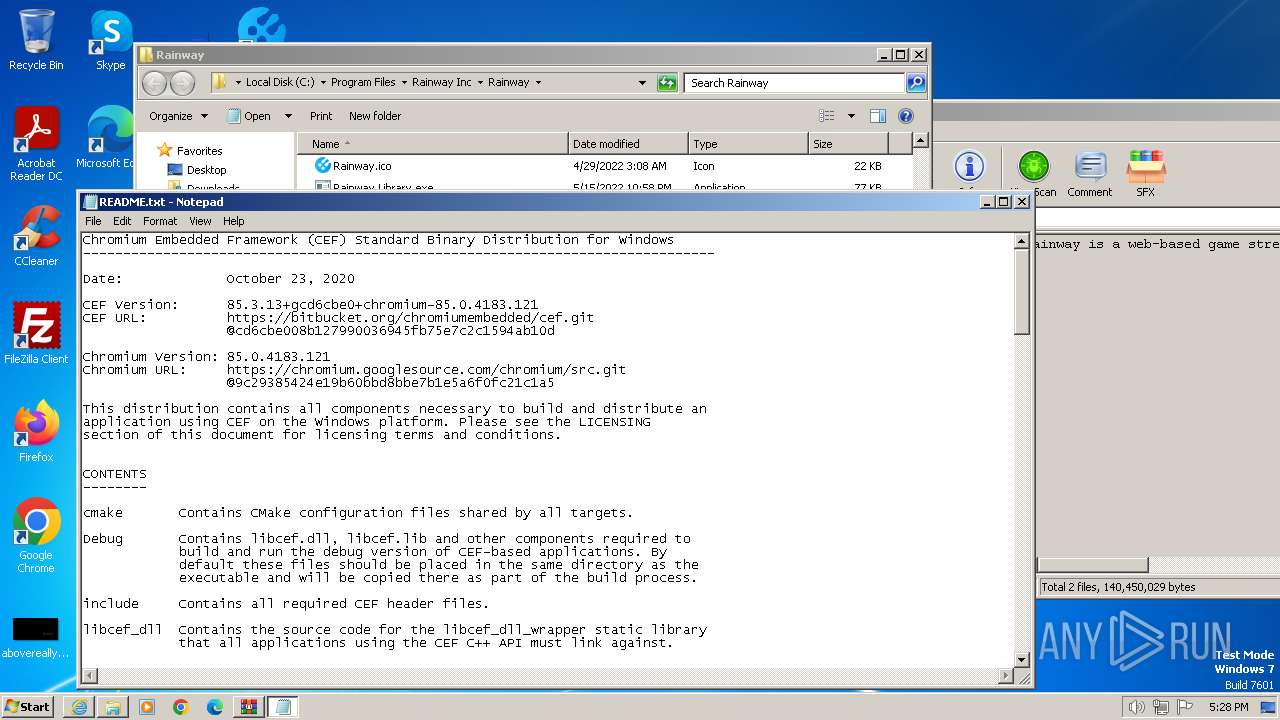Open Firefox desktop shortcut
This screenshot has width=1280, height=720.
point(36,432)
